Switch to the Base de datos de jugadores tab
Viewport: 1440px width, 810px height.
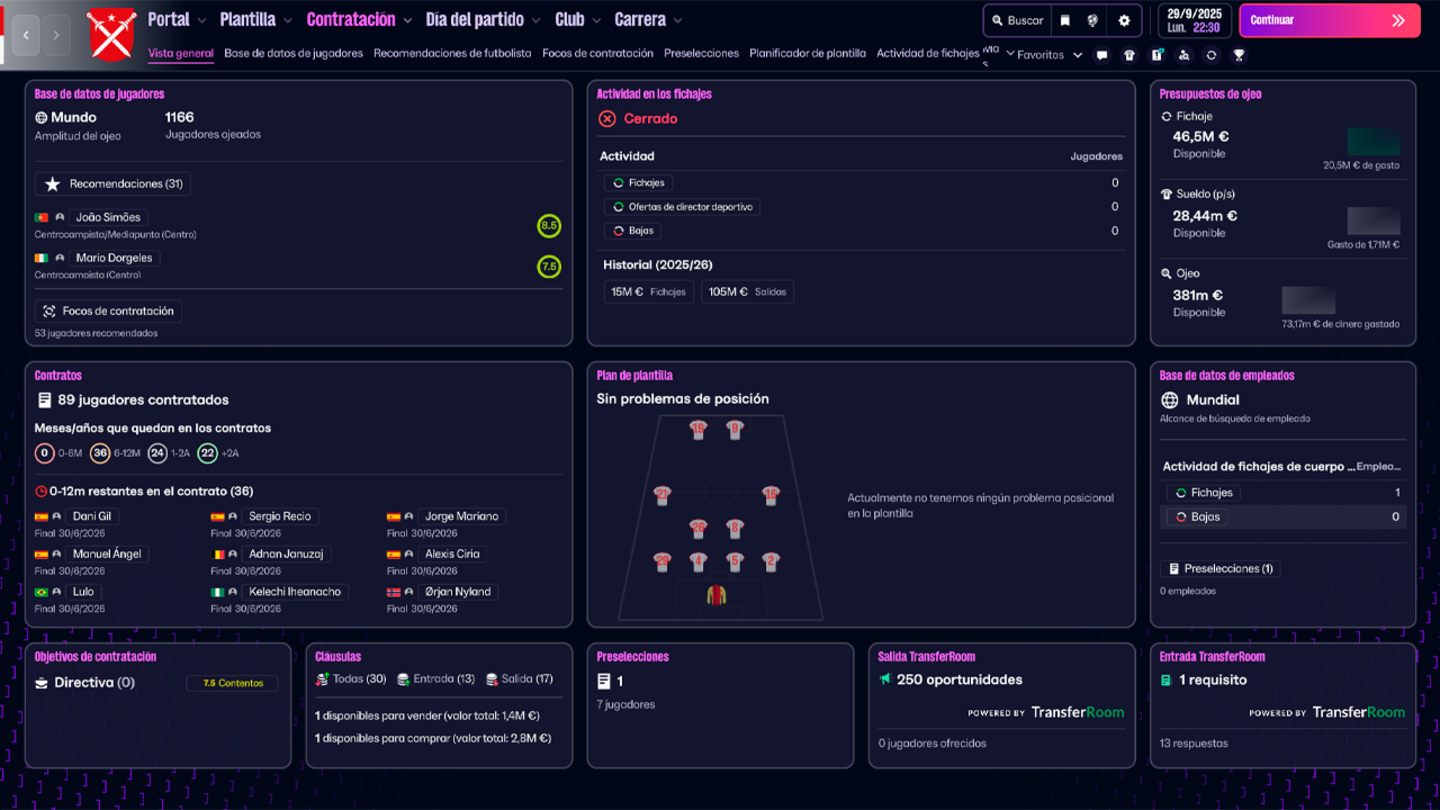pos(293,53)
